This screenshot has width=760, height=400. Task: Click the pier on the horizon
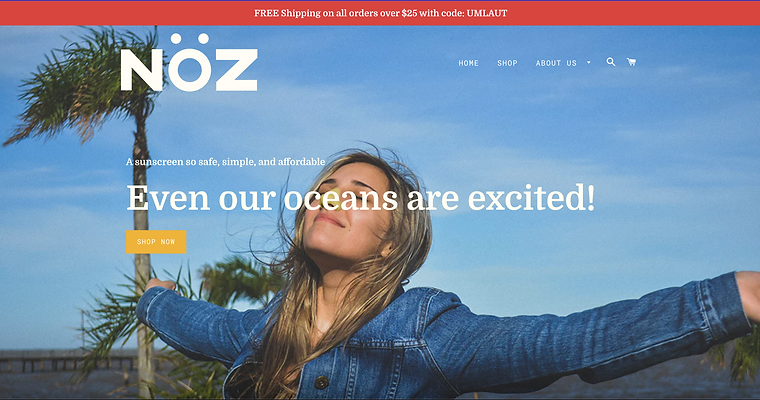coord(68,361)
